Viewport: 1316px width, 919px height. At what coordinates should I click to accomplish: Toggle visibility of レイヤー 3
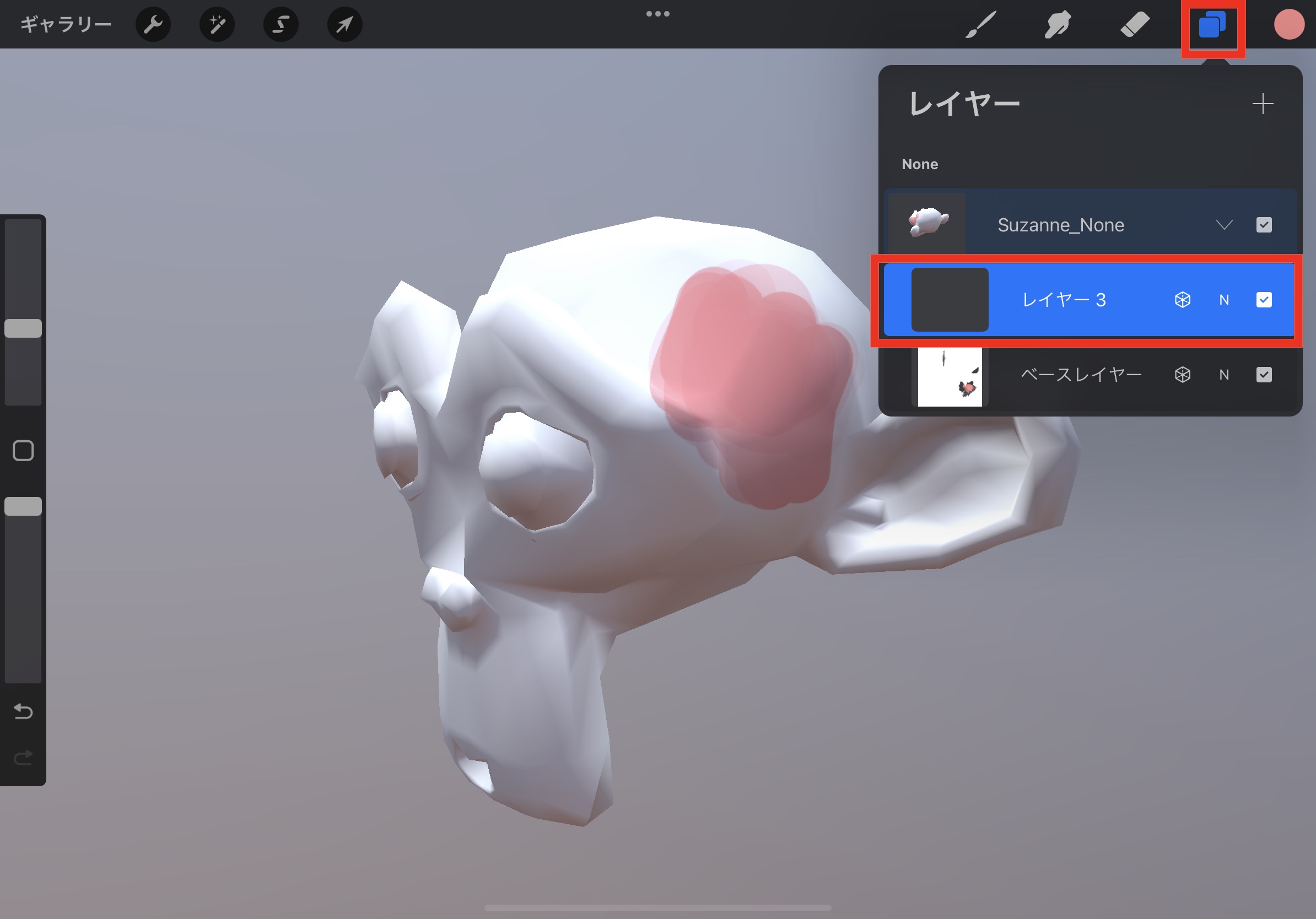pyautogui.click(x=1264, y=300)
